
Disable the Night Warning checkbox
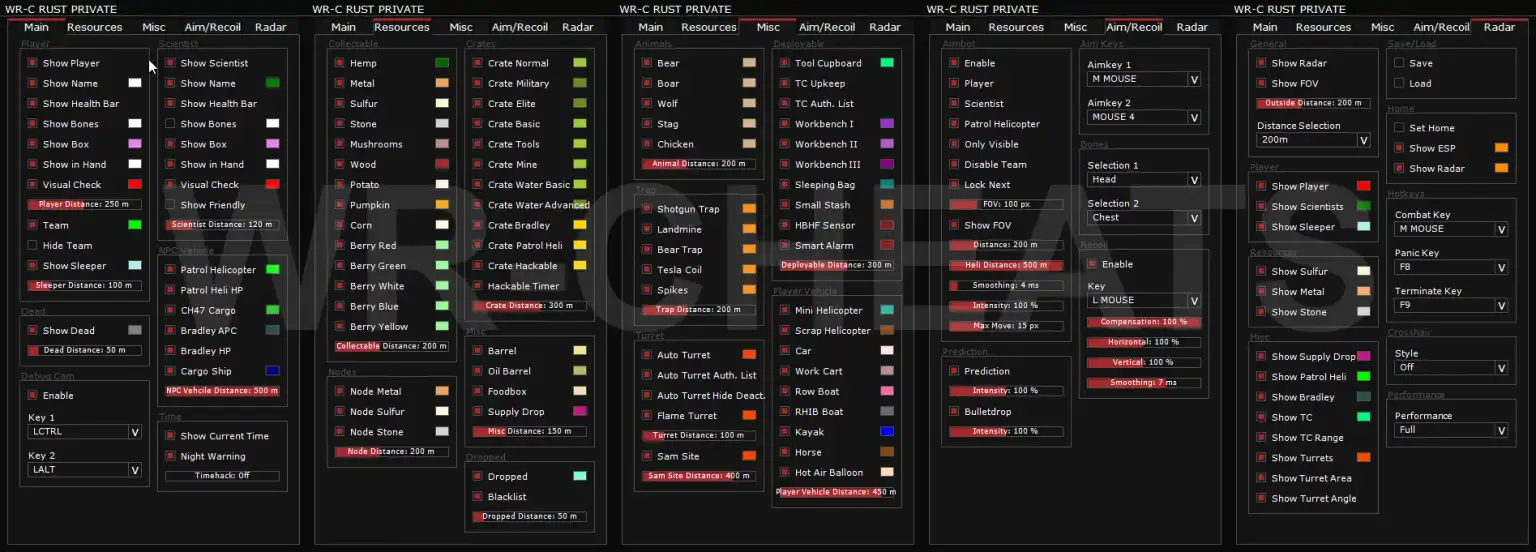pos(171,456)
